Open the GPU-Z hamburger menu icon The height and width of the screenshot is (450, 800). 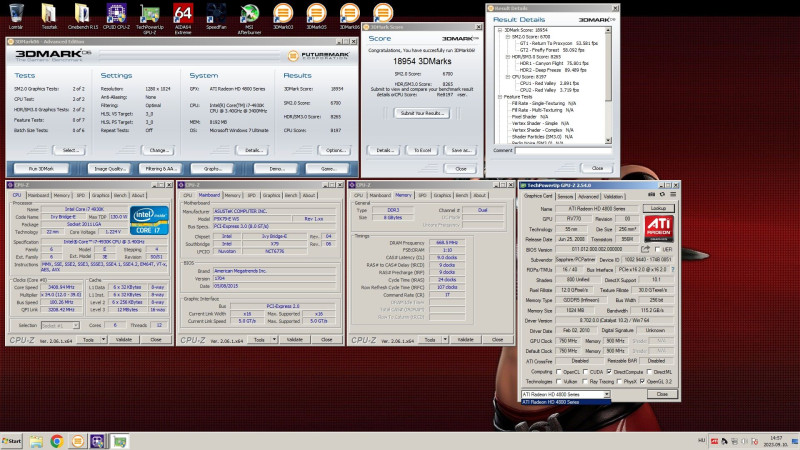[x=673, y=194]
